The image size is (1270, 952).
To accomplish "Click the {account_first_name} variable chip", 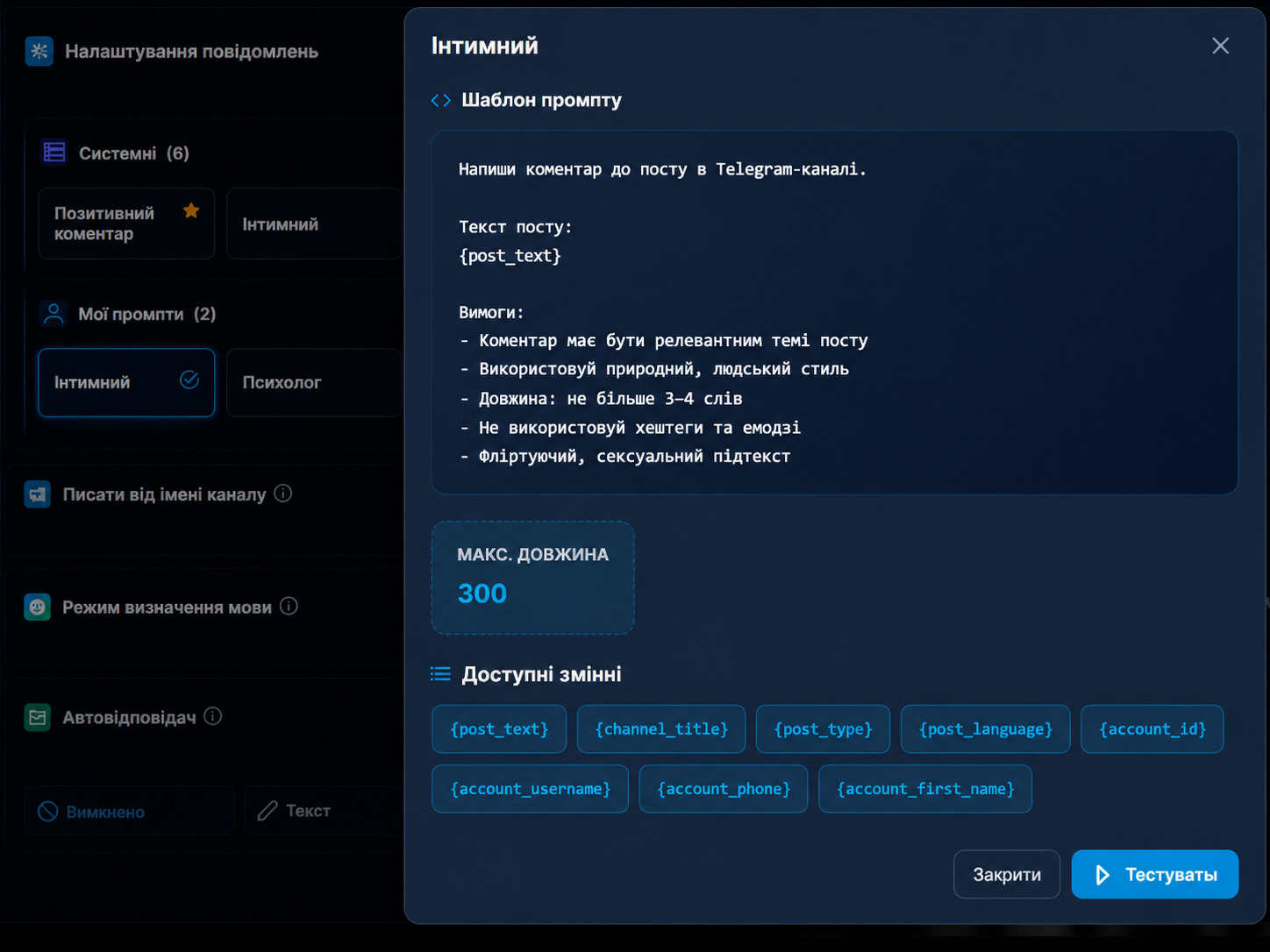I will coord(925,788).
